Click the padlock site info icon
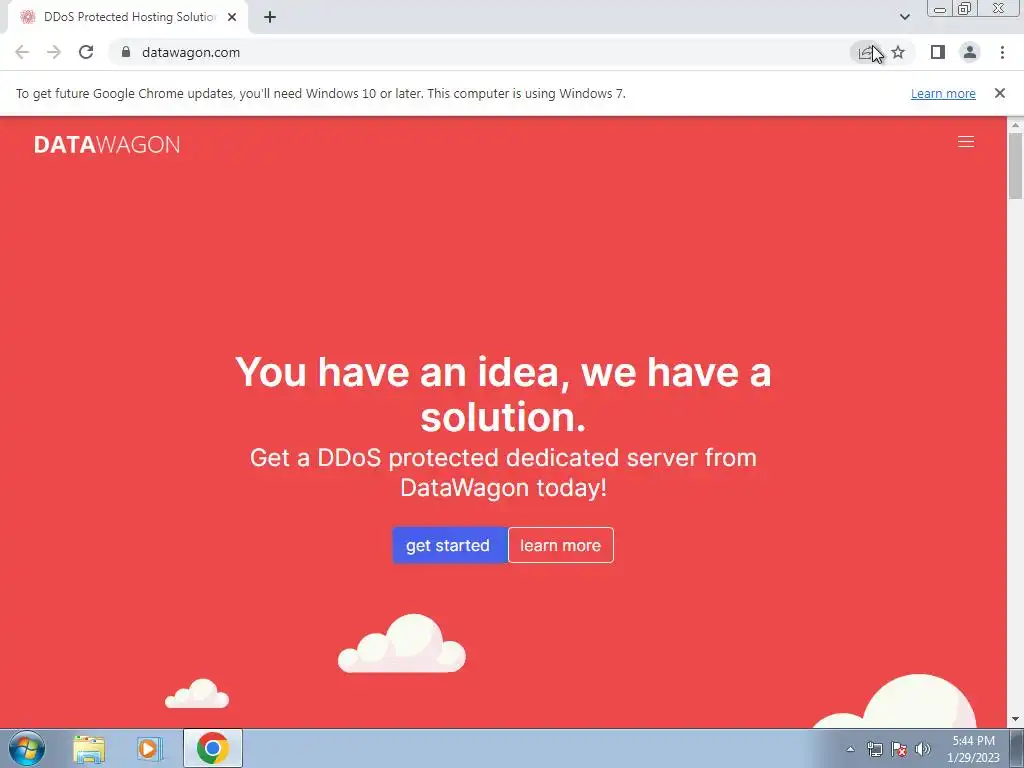This screenshot has height=768, width=1024. 126,52
